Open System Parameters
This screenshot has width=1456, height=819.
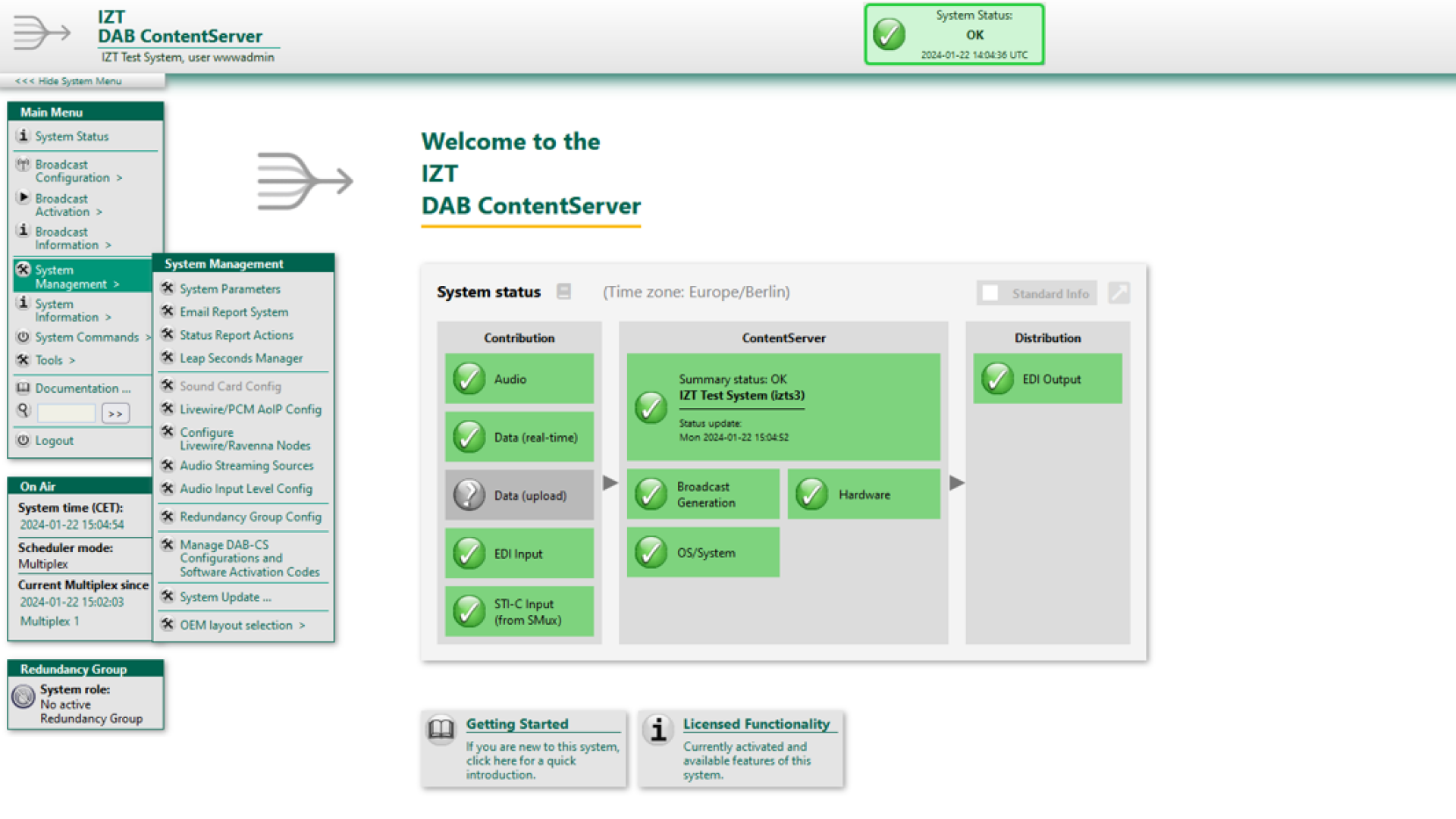(230, 289)
